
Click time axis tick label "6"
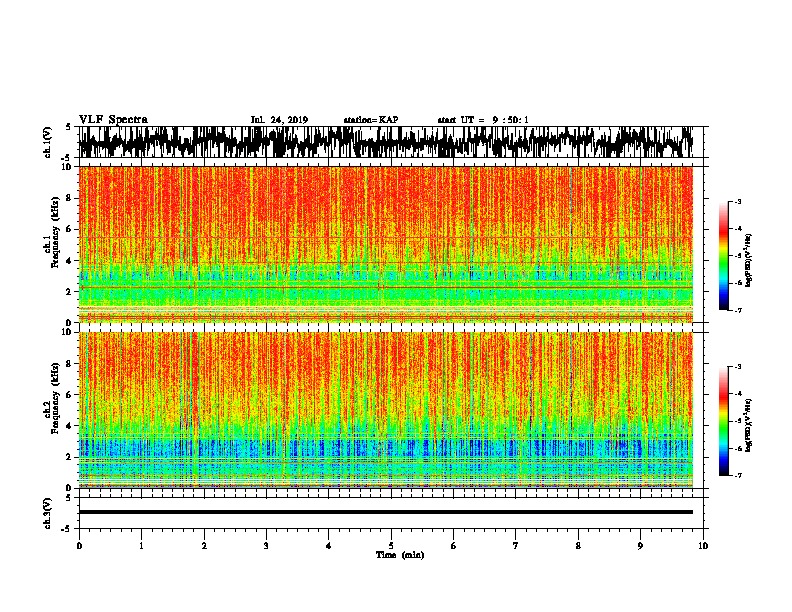click(454, 546)
